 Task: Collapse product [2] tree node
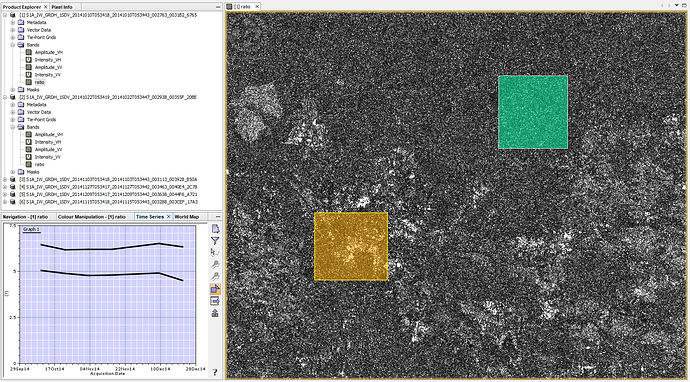[x=5, y=97]
